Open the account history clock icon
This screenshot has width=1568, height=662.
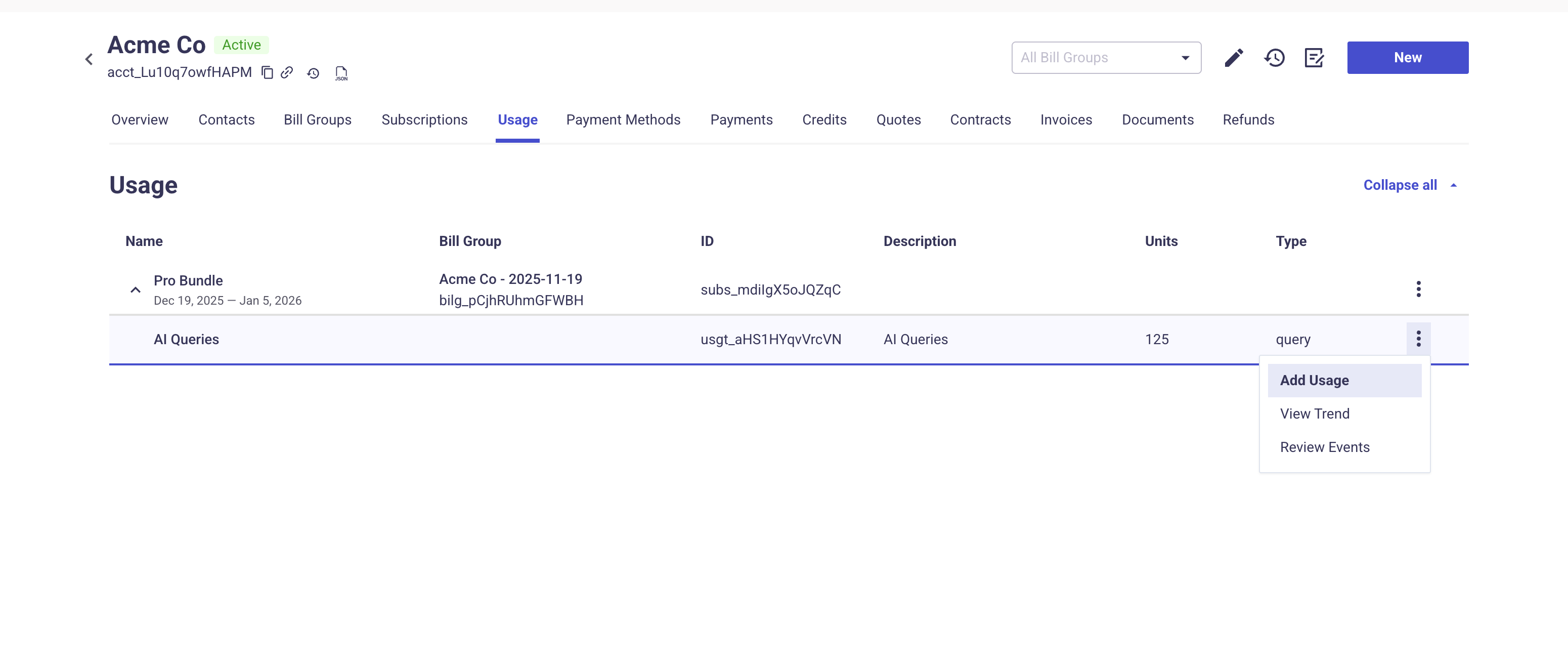point(1274,58)
